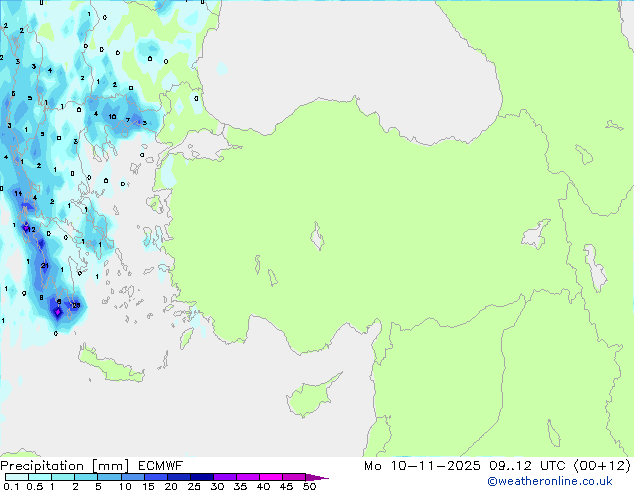Click the 10–15 mm legend swatch

click(132, 477)
